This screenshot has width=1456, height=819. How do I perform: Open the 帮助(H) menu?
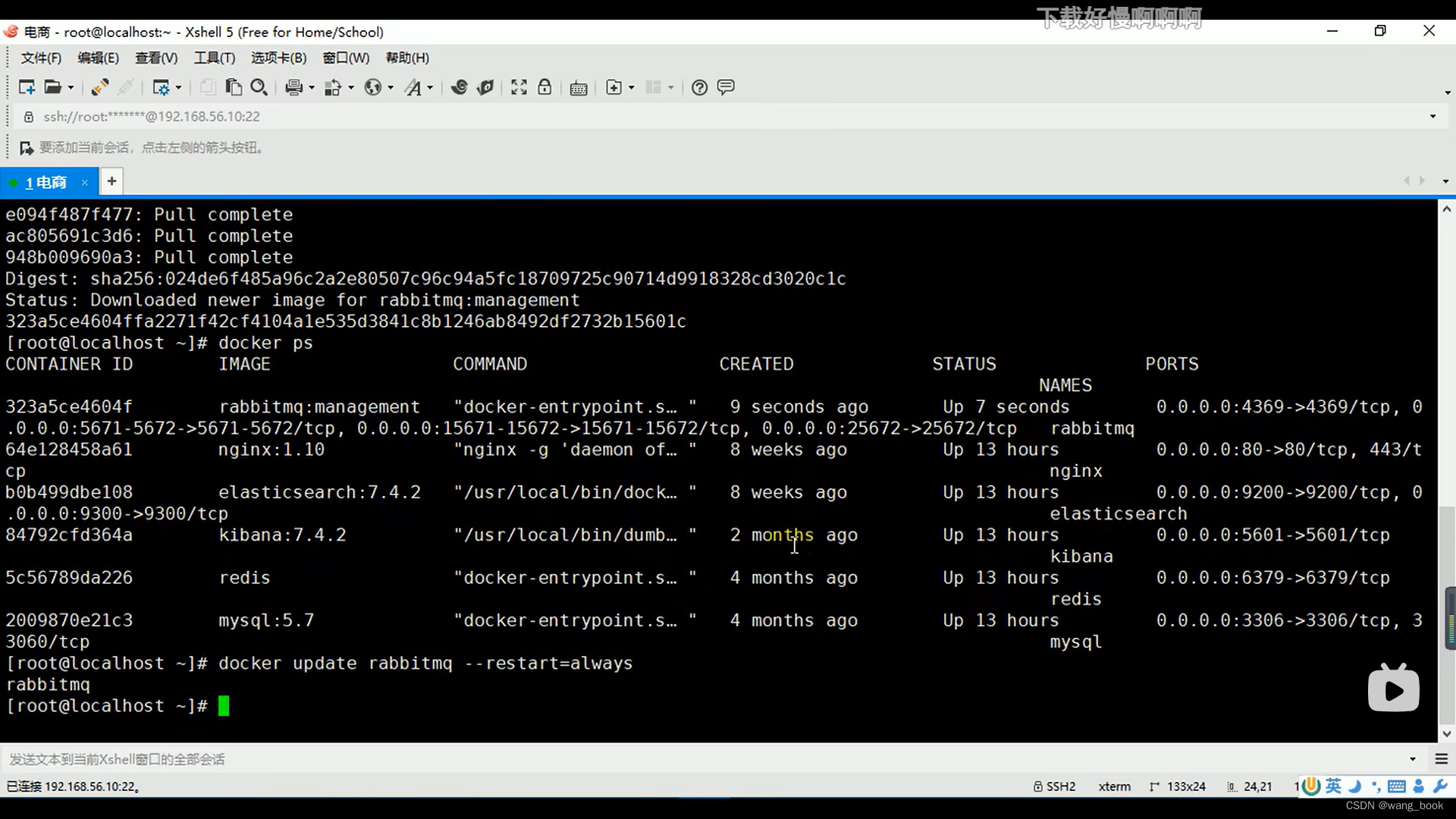(x=407, y=58)
